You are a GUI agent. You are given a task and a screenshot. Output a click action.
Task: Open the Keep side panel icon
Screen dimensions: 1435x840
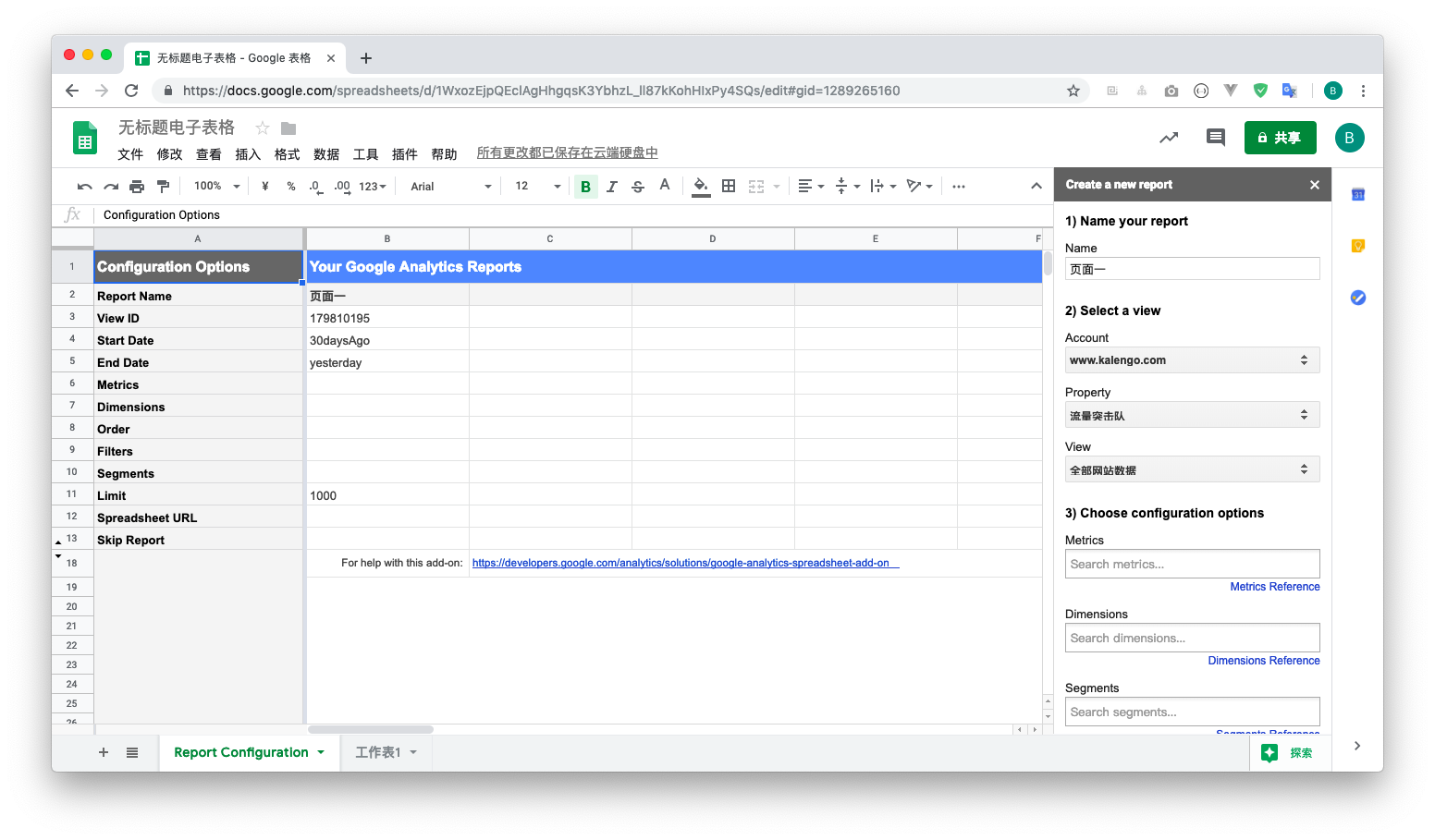click(1357, 246)
